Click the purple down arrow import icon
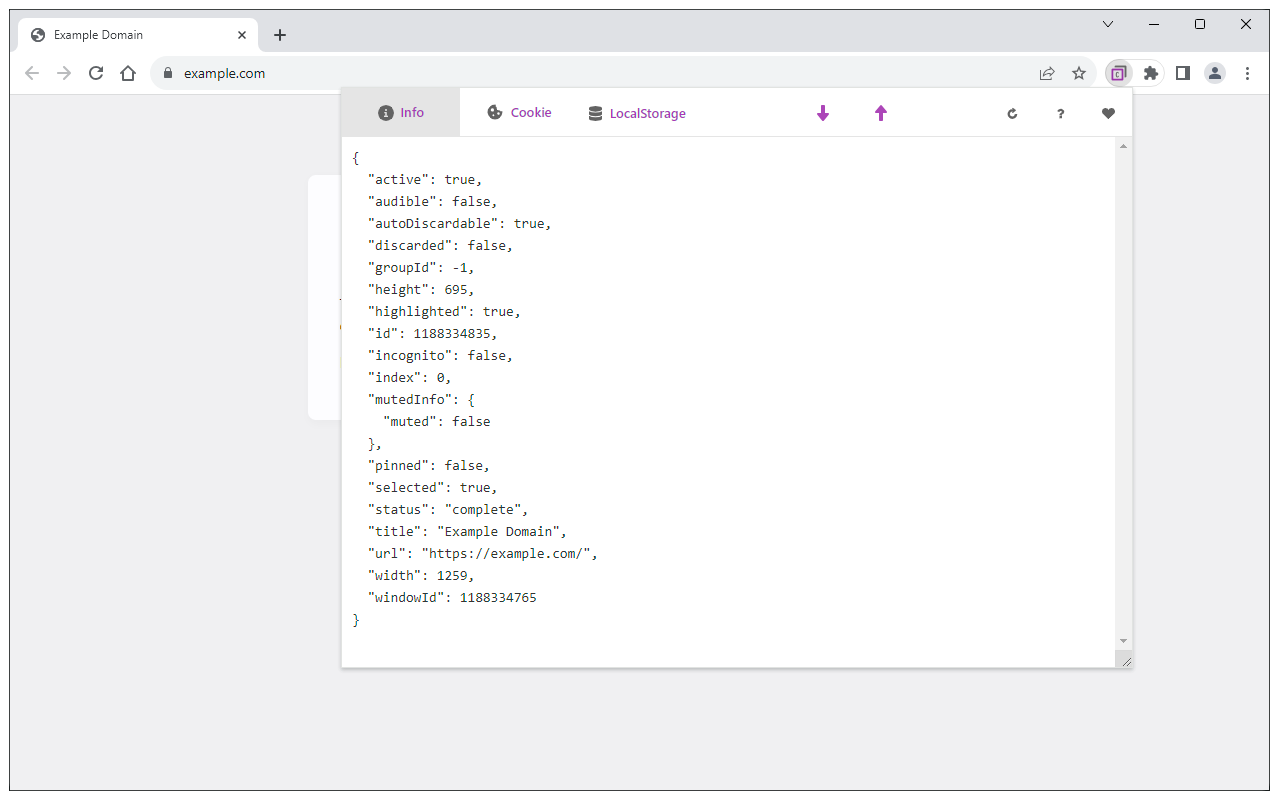 pyautogui.click(x=823, y=113)
